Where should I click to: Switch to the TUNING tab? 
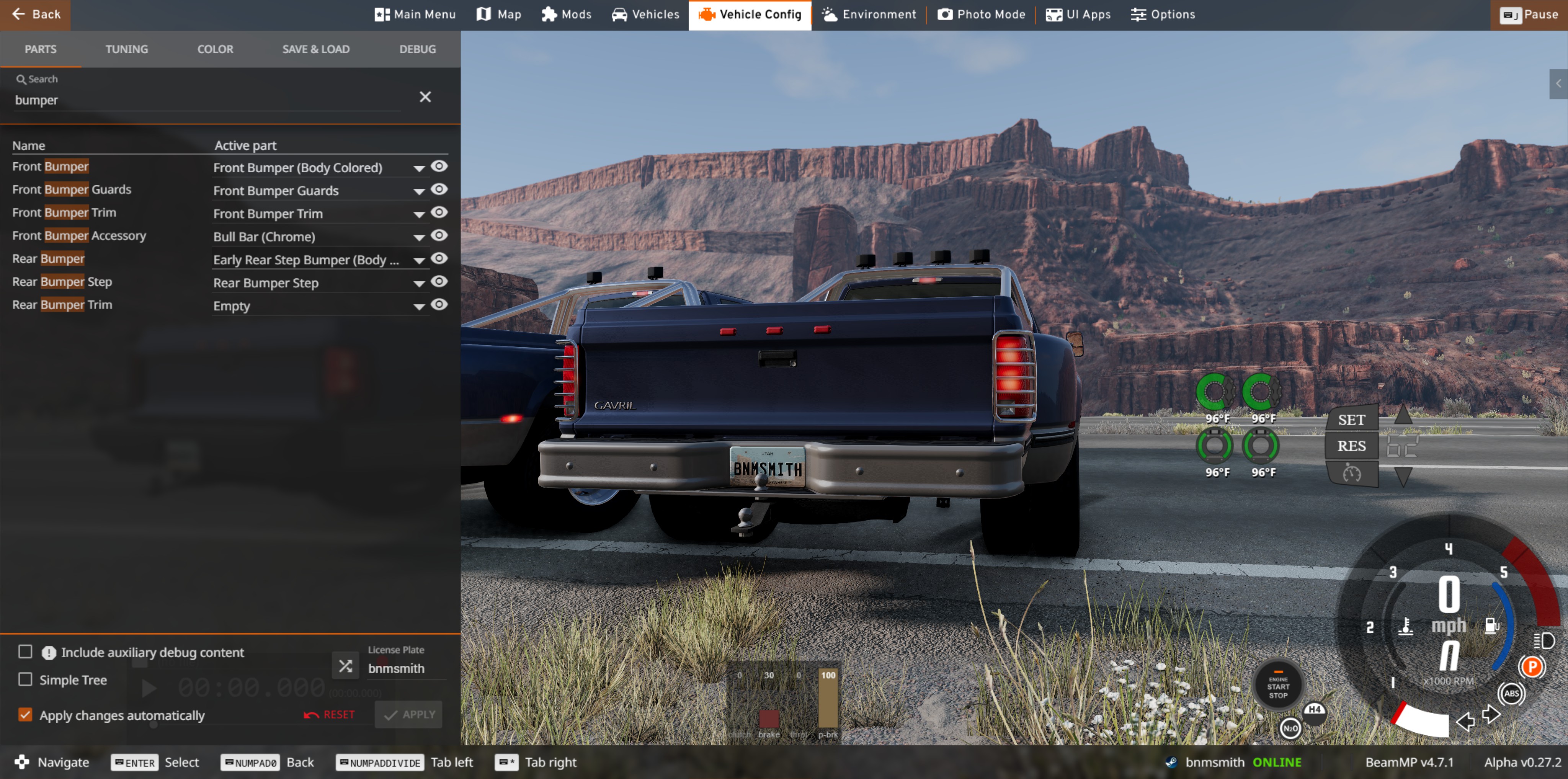click(127, 49)
